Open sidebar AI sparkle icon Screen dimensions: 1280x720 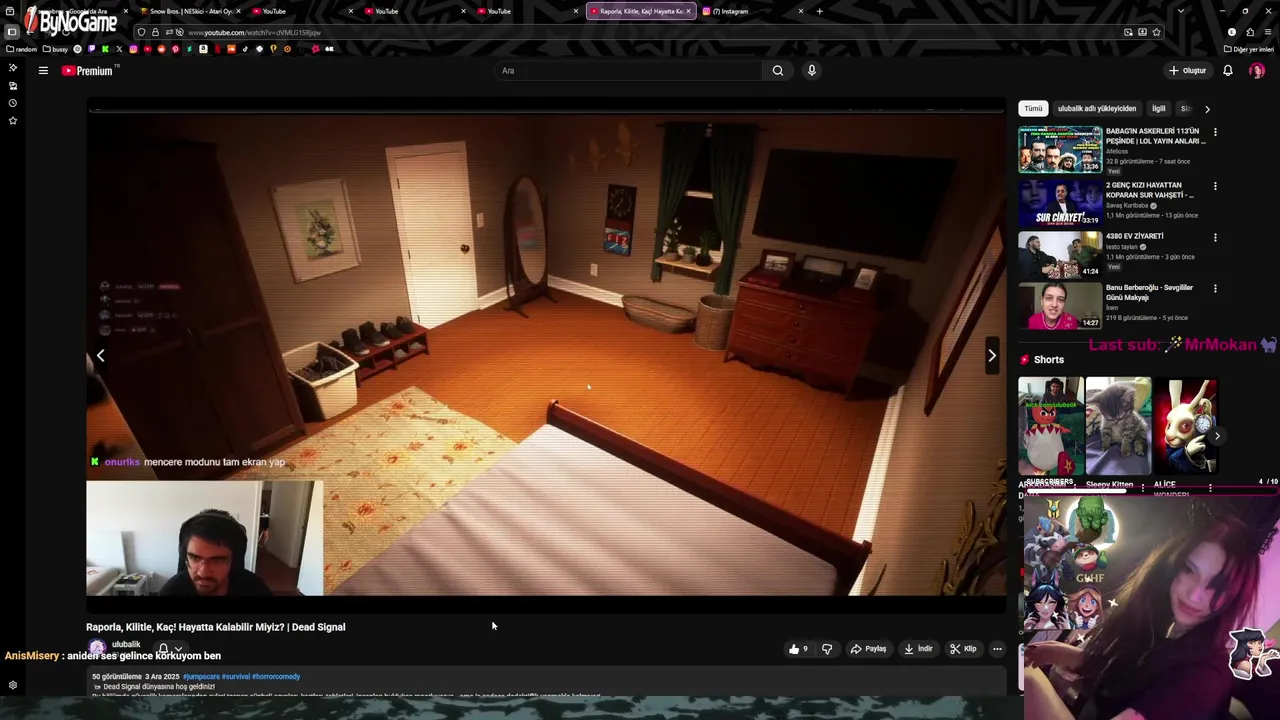tap(13, 67)
